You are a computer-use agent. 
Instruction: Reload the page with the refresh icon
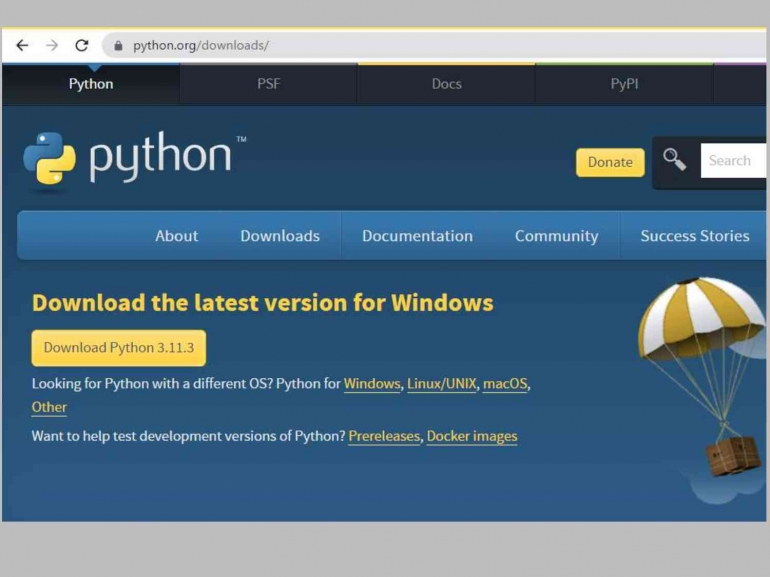point(82,46)
